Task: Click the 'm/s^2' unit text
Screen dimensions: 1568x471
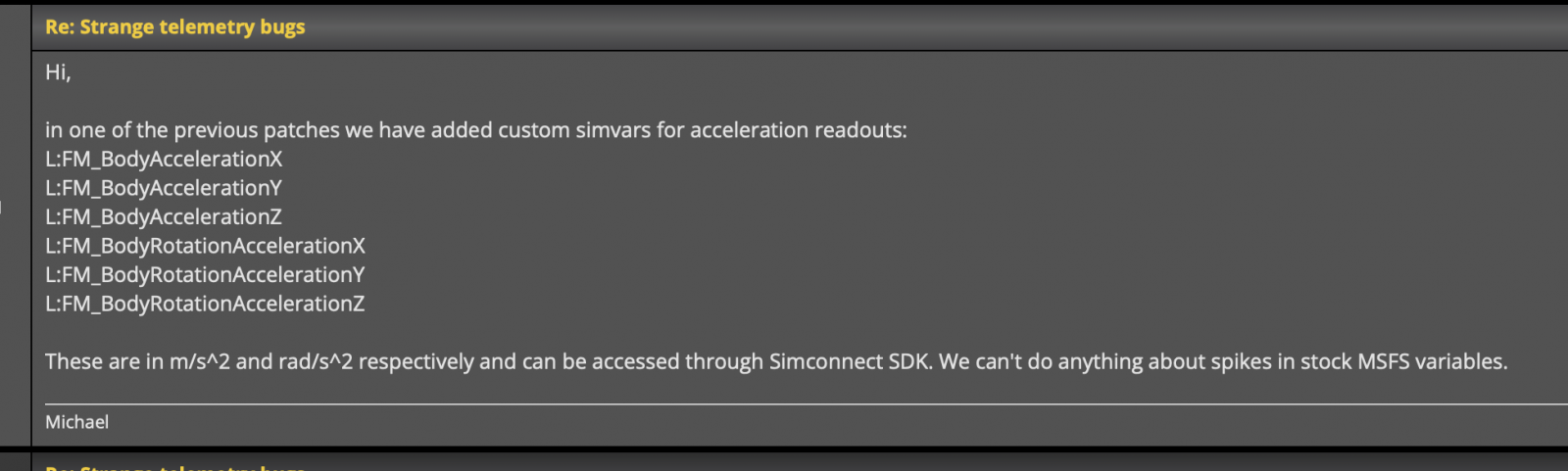Action: (199, 362)
